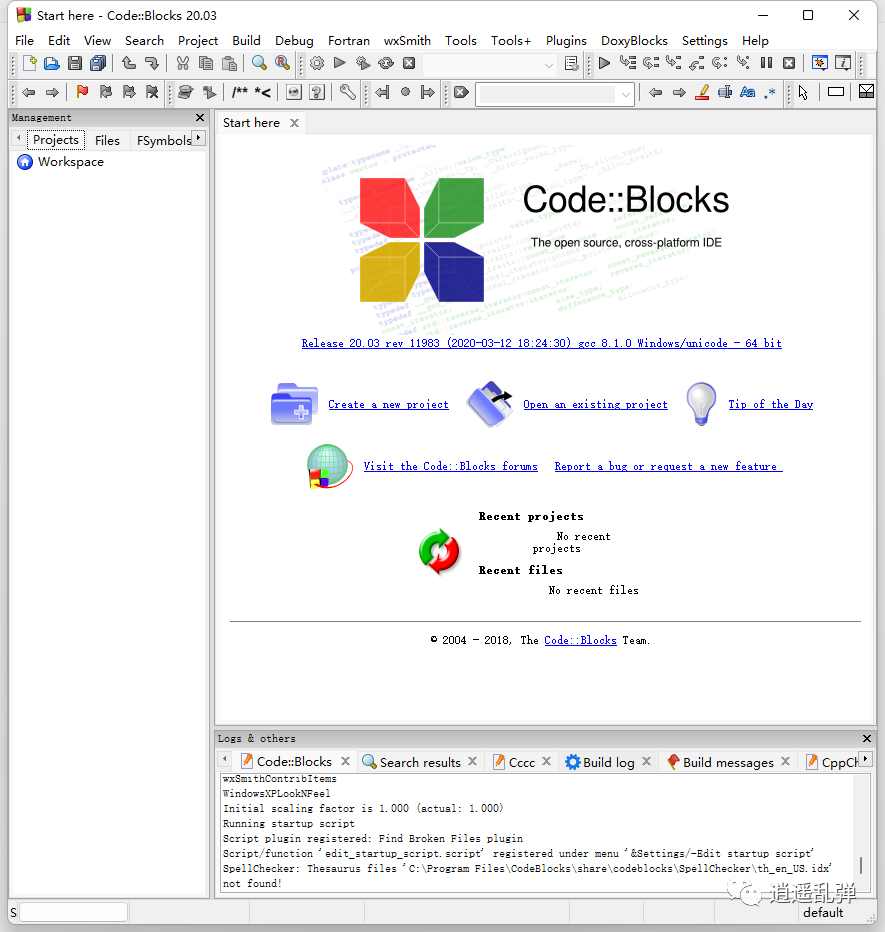The height and width of the screenshot is (932, 885).
Task: Click the Run icon in the compiler toolbar
Action: [x=340, y=63]
